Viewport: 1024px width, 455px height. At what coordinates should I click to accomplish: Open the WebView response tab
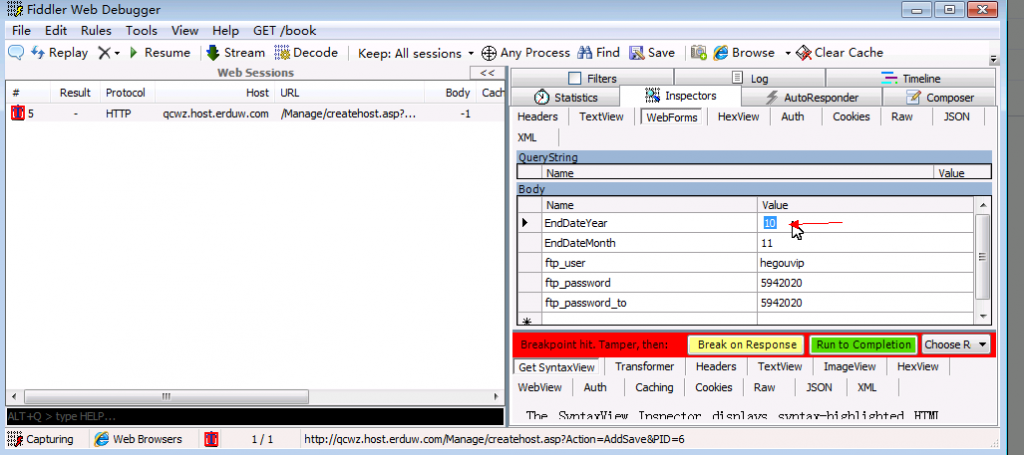point(539,387)
